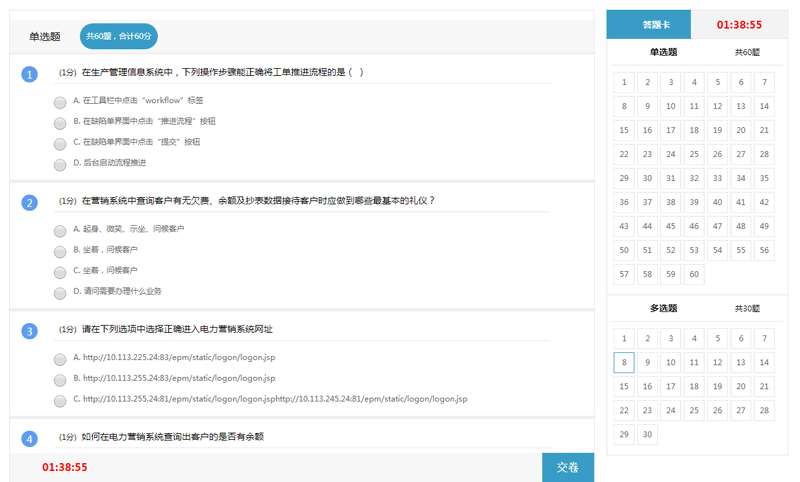
Task: Open highlighted multi-choice question 8
Action: [624, 362]
